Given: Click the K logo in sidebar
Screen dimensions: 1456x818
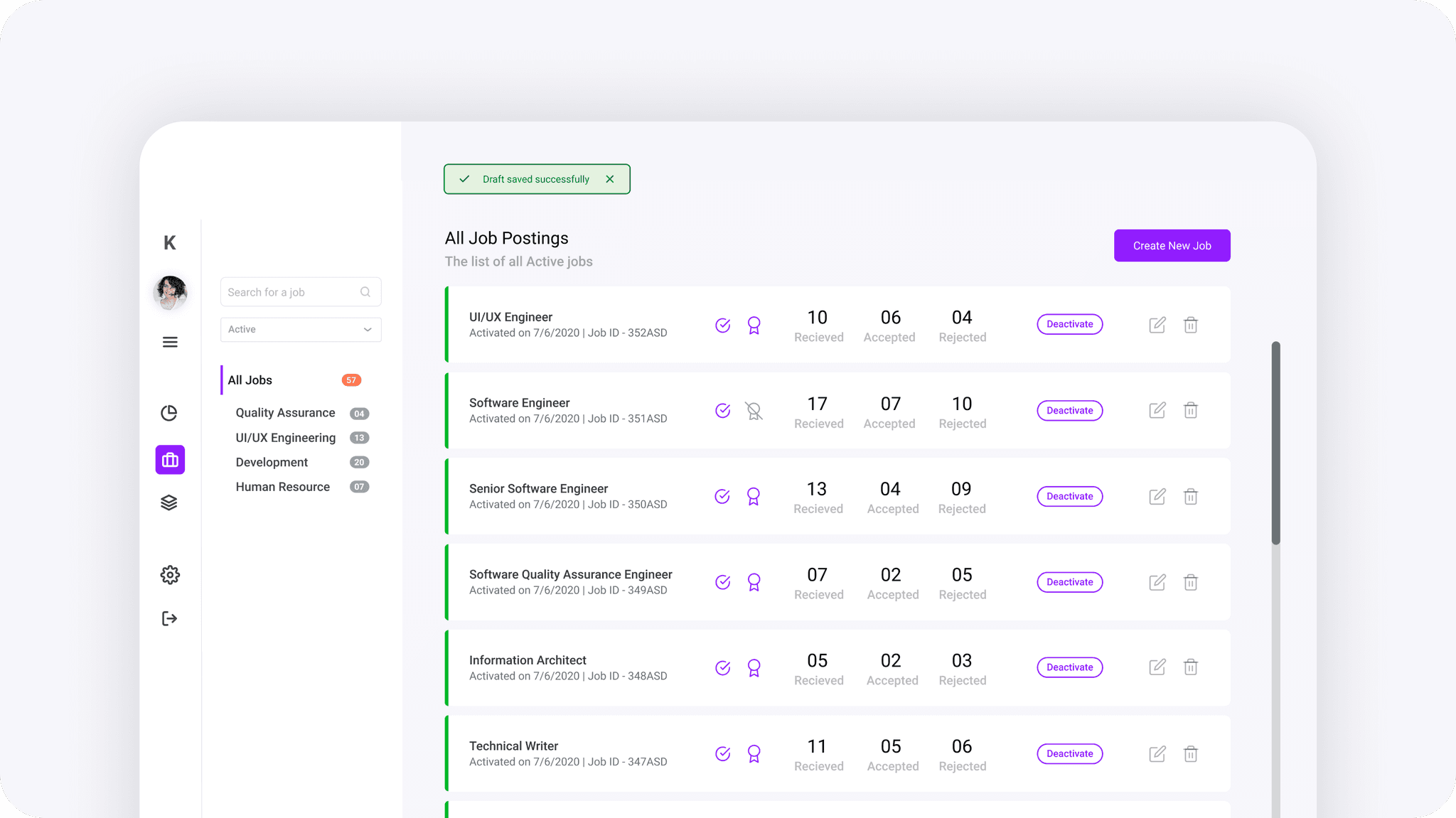Looking at the screenshot, I should click(170, 242).
